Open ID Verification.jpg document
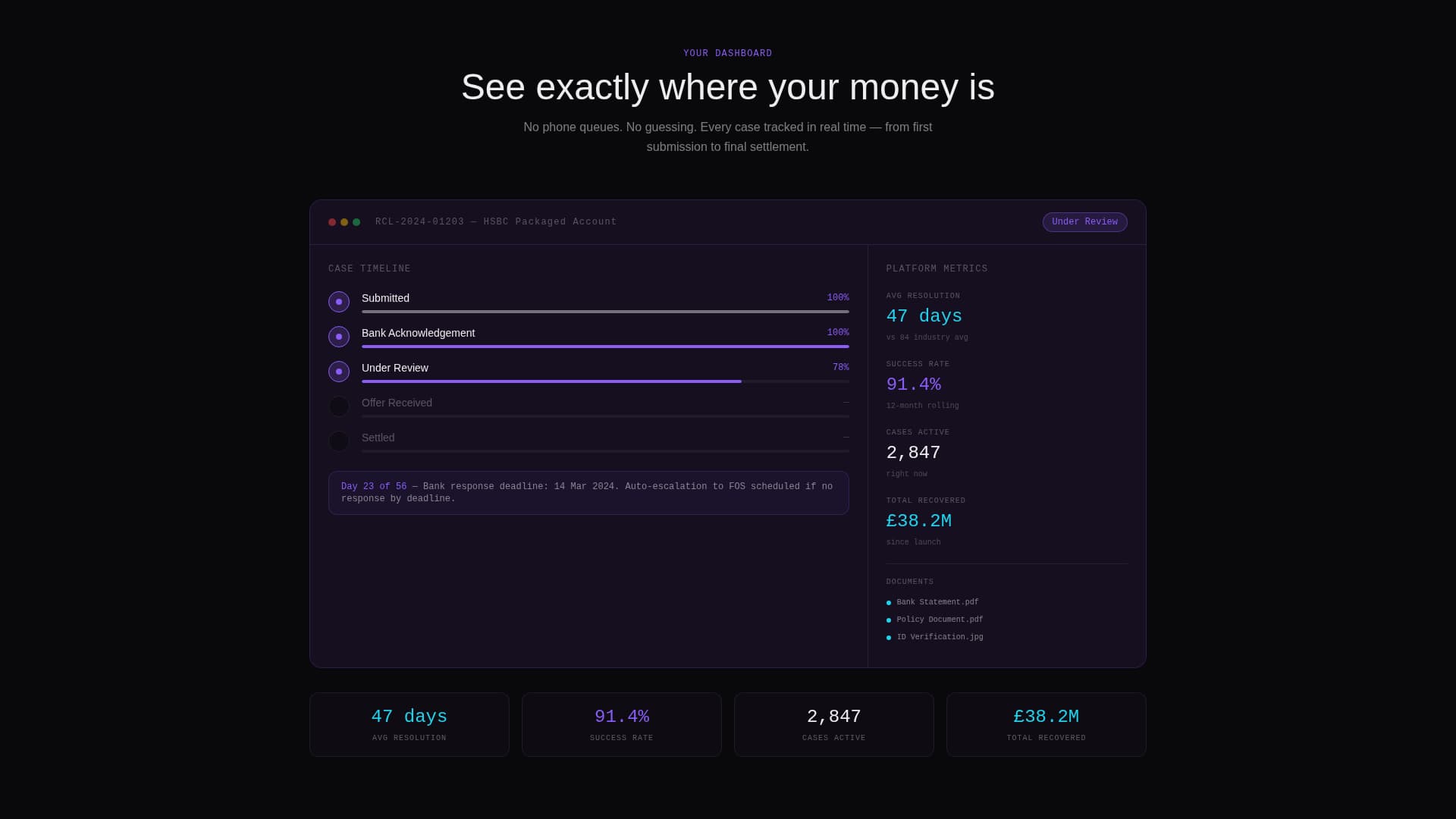Viewport: 1456px width, 819px height. coord(940,637)
